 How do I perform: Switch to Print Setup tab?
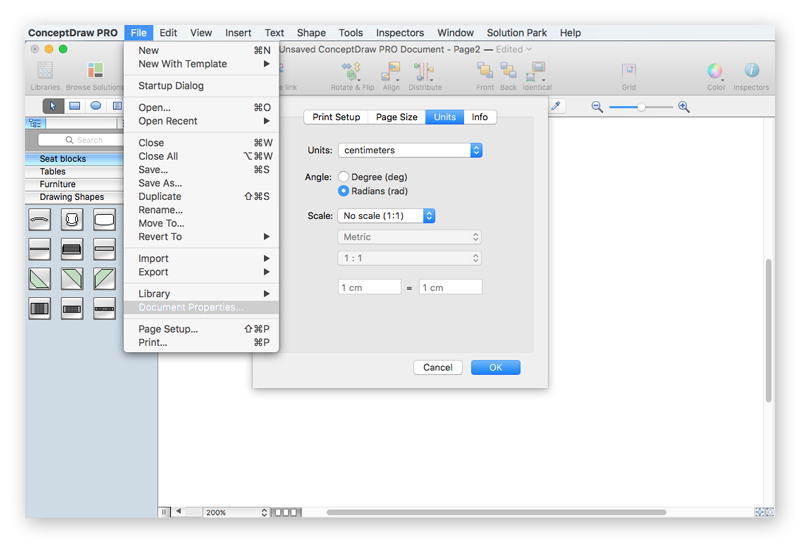(x=336, y=117)
